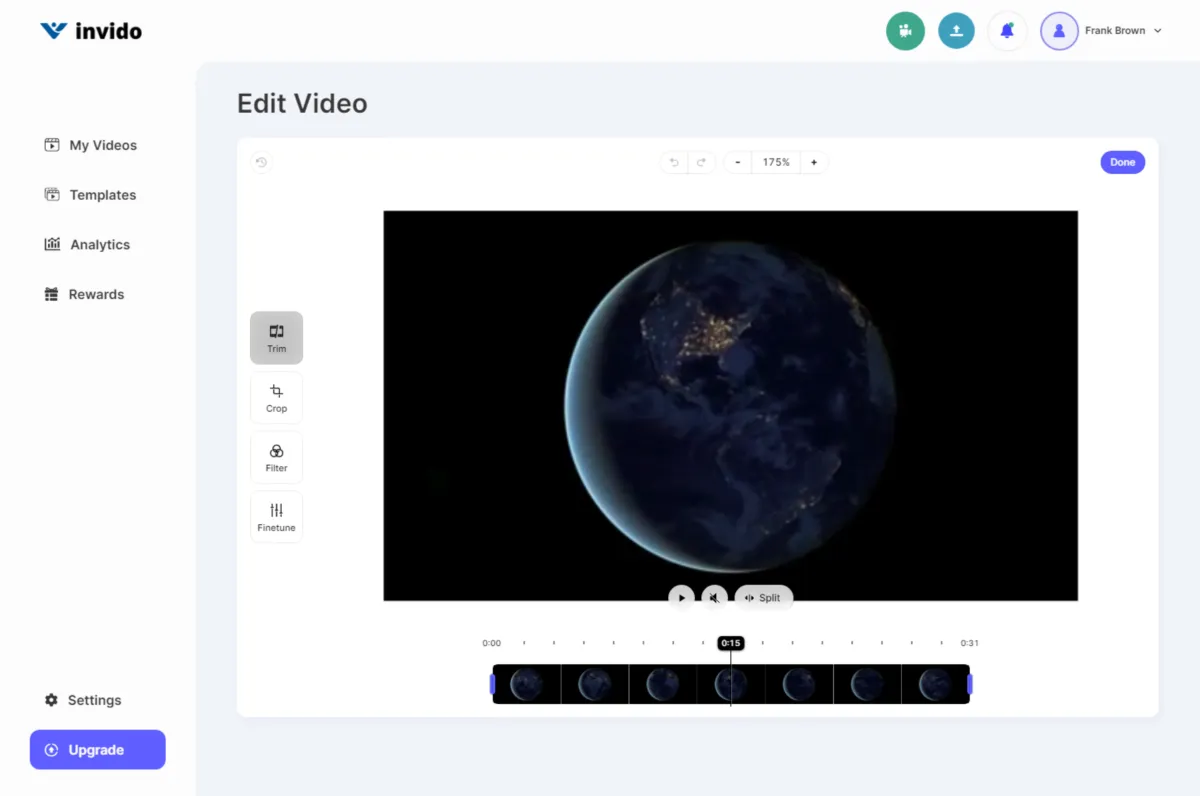The image size is (1200, 796).
Task: Click the 0:15 playhead marker
Action: point(731,643)
